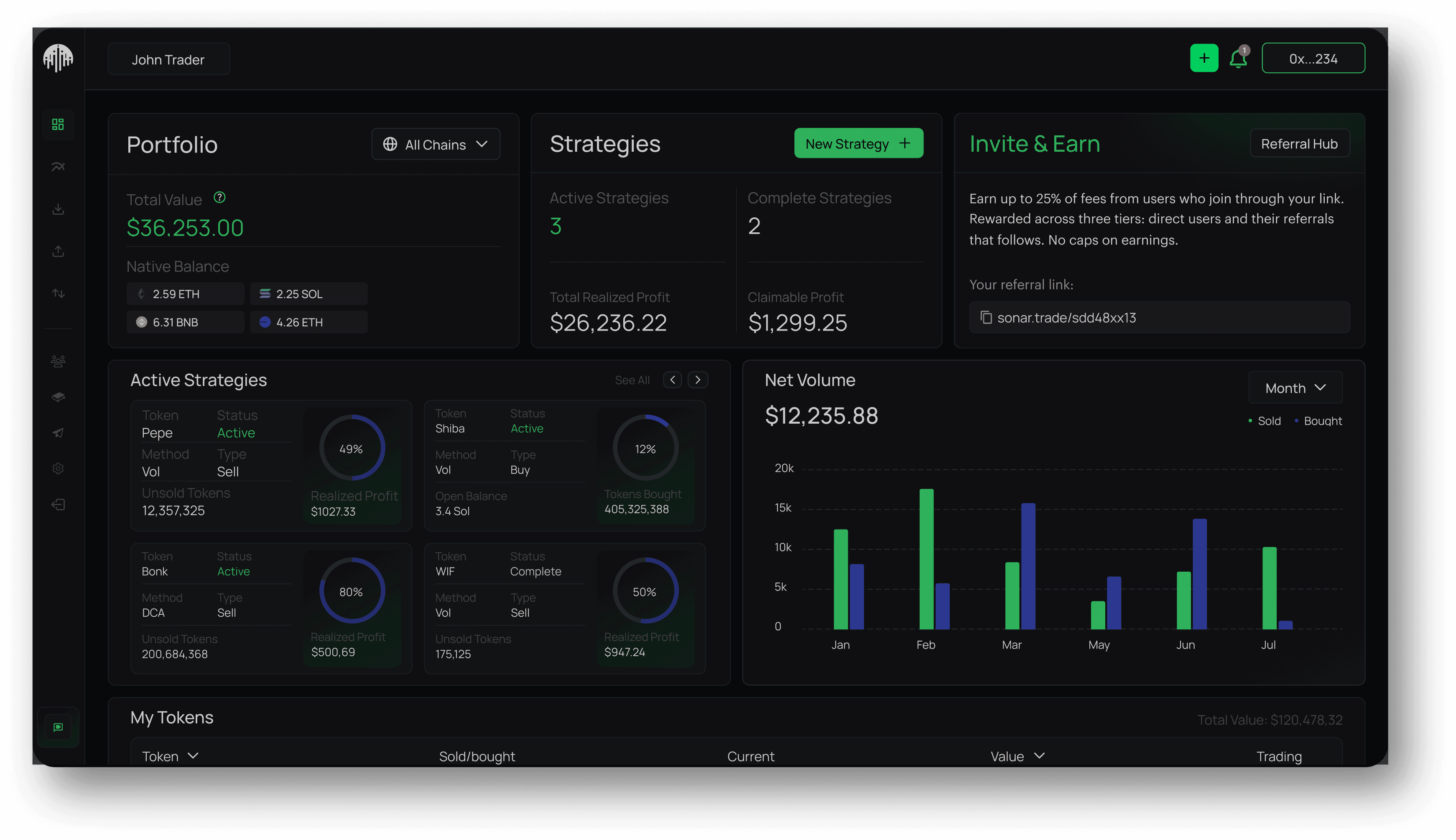Viewport: 1456px width, 840px height.
Task: Click the New Strategy button
Action: click(x=858, y=144)
